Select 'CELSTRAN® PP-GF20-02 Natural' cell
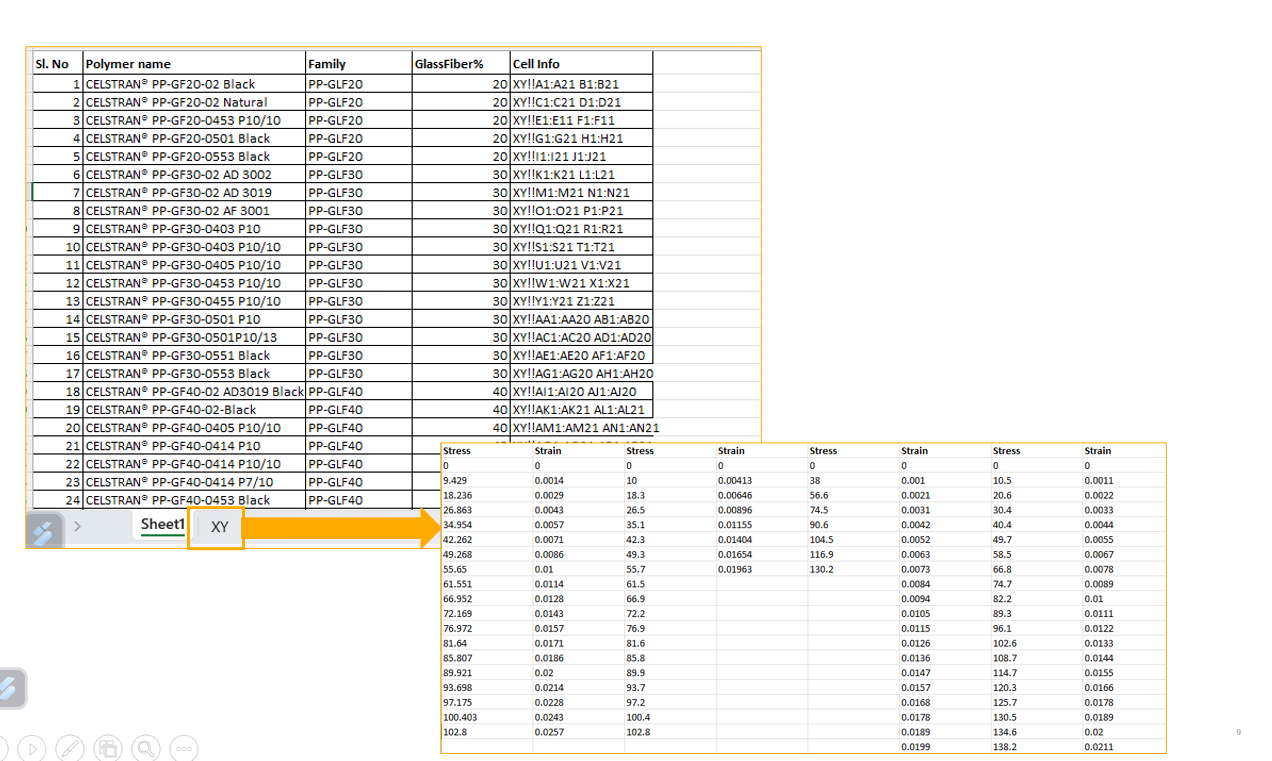1272x761 pixels. (x=194, y=102)
